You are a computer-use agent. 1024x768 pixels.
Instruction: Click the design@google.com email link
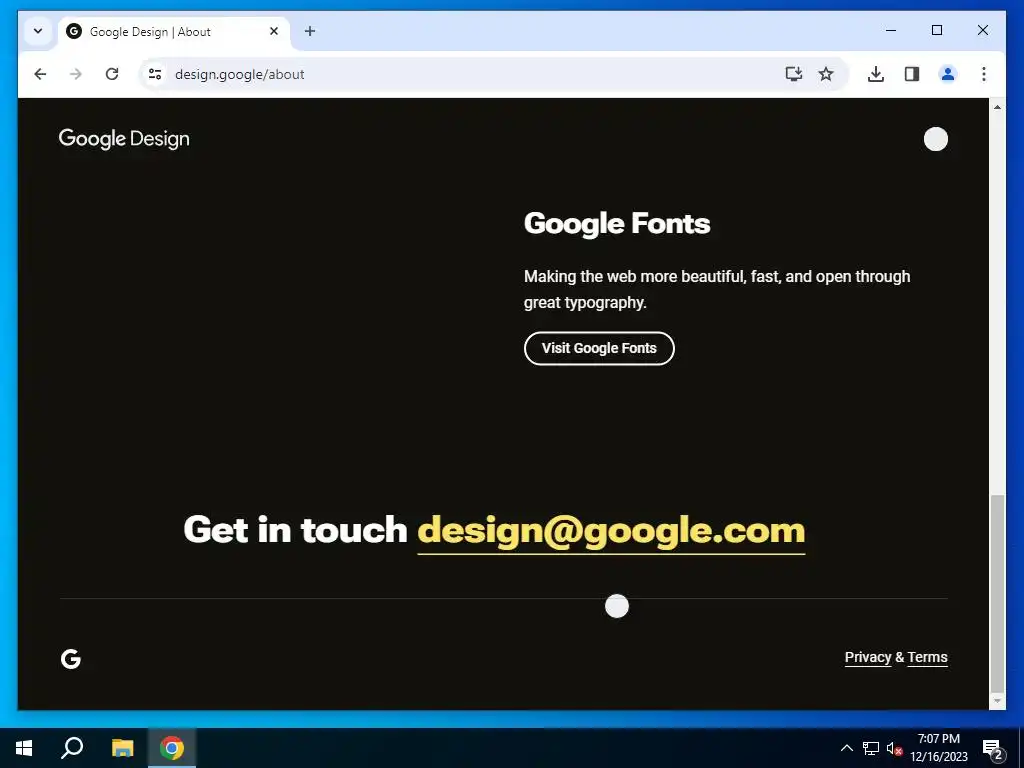tap(611, 530)
